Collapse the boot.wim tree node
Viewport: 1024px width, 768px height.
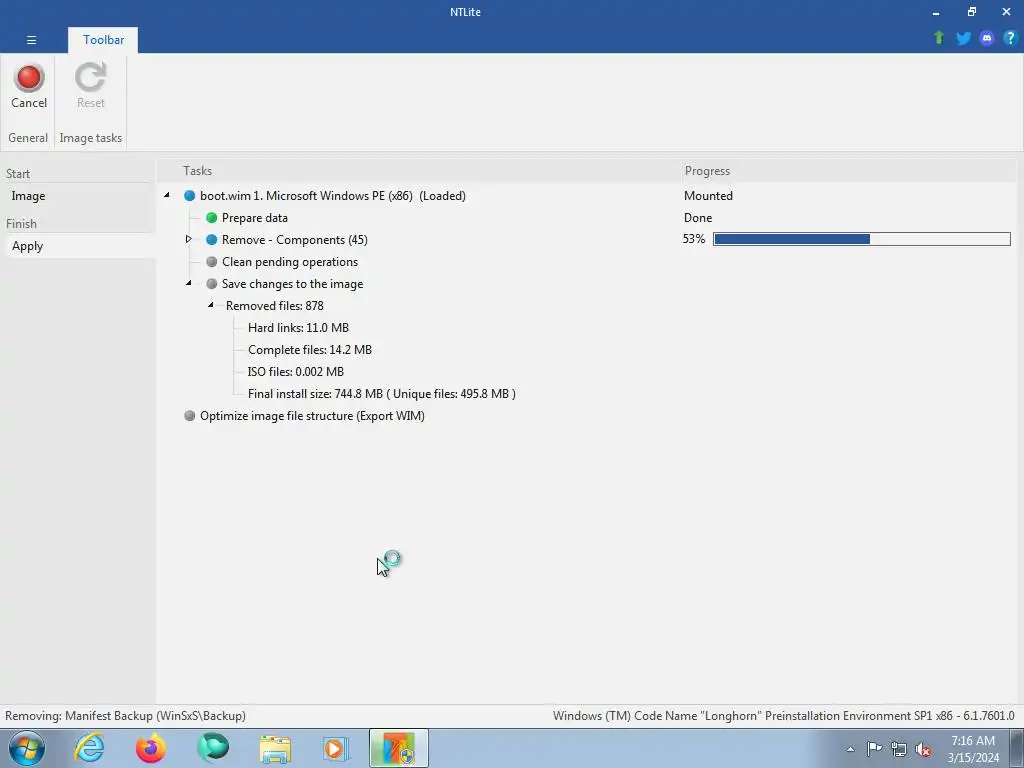pos(167,195)
